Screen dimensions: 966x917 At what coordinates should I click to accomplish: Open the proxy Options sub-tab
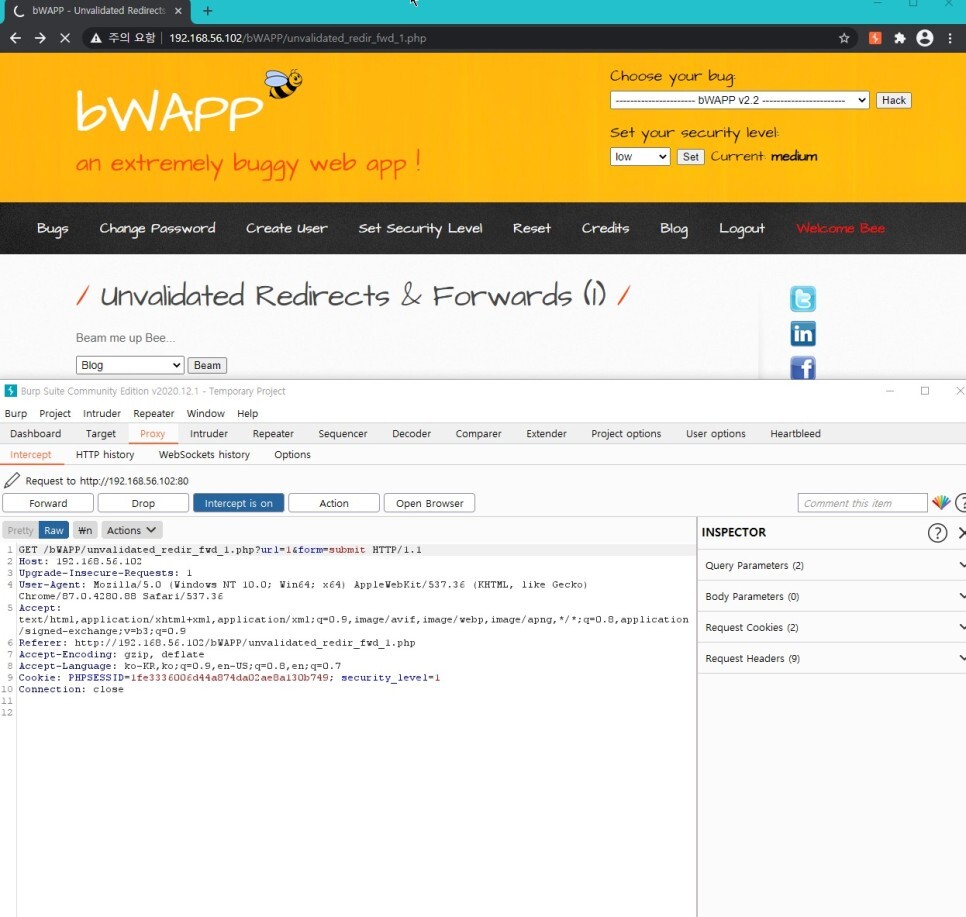(292, 454)
